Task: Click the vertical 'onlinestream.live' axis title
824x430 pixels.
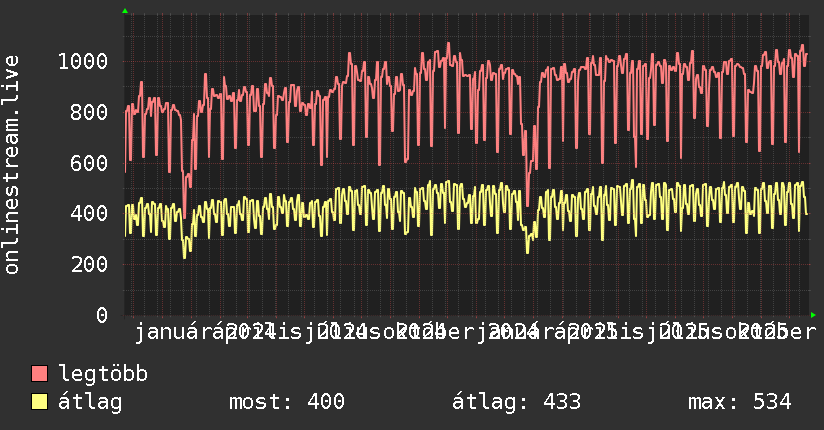Action: [11, 165]
